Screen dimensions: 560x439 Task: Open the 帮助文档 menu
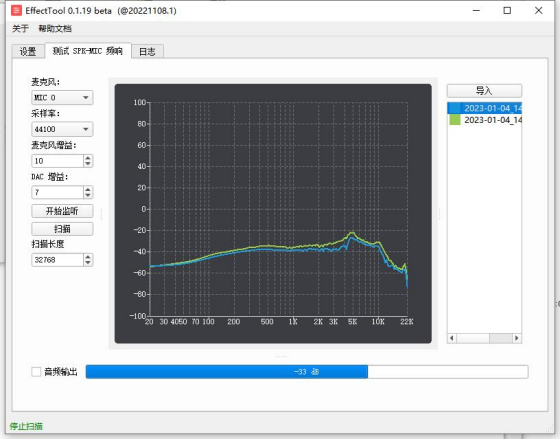click(55, 29)
